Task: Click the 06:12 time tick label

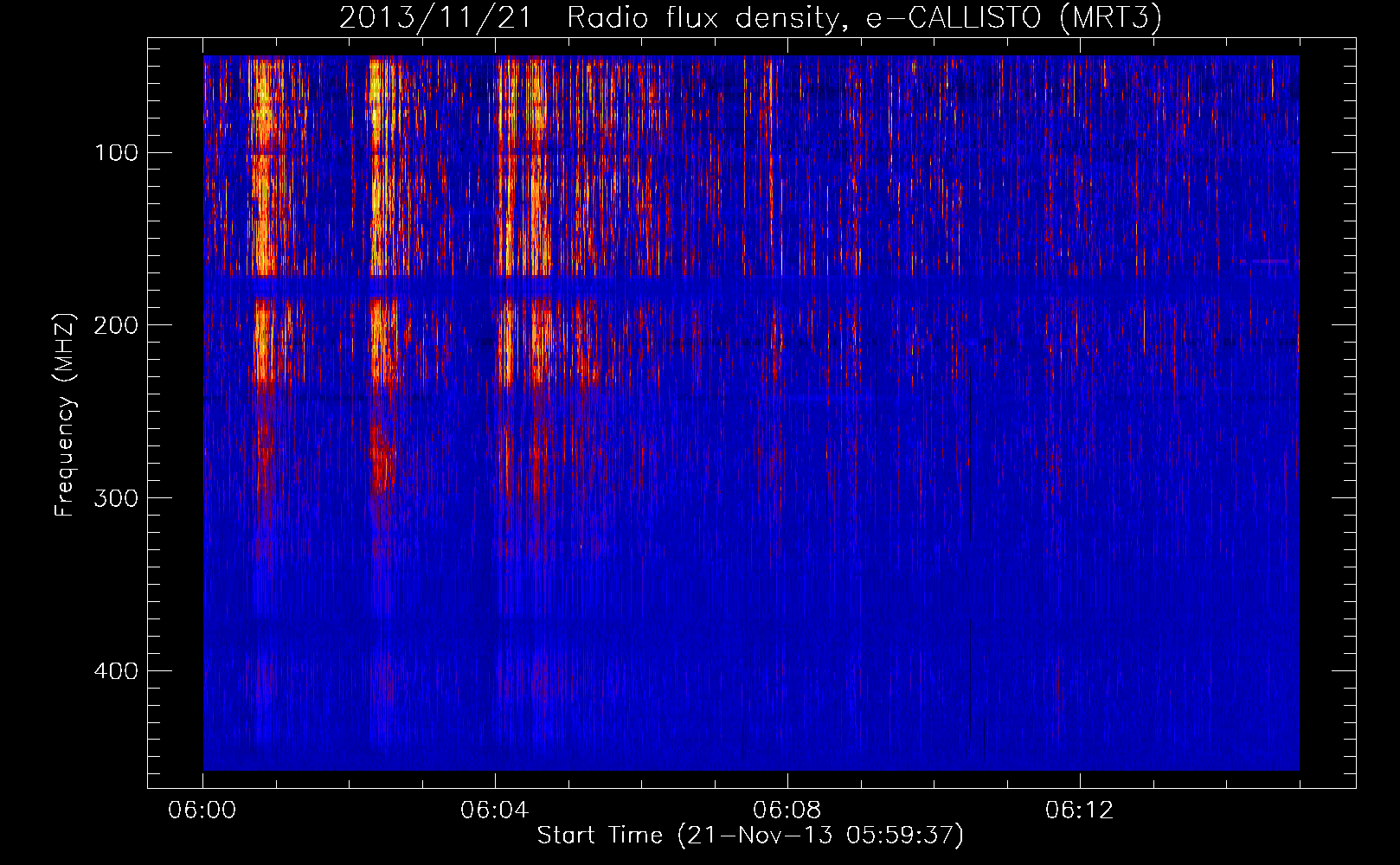Action: [x=1080, y=811]
